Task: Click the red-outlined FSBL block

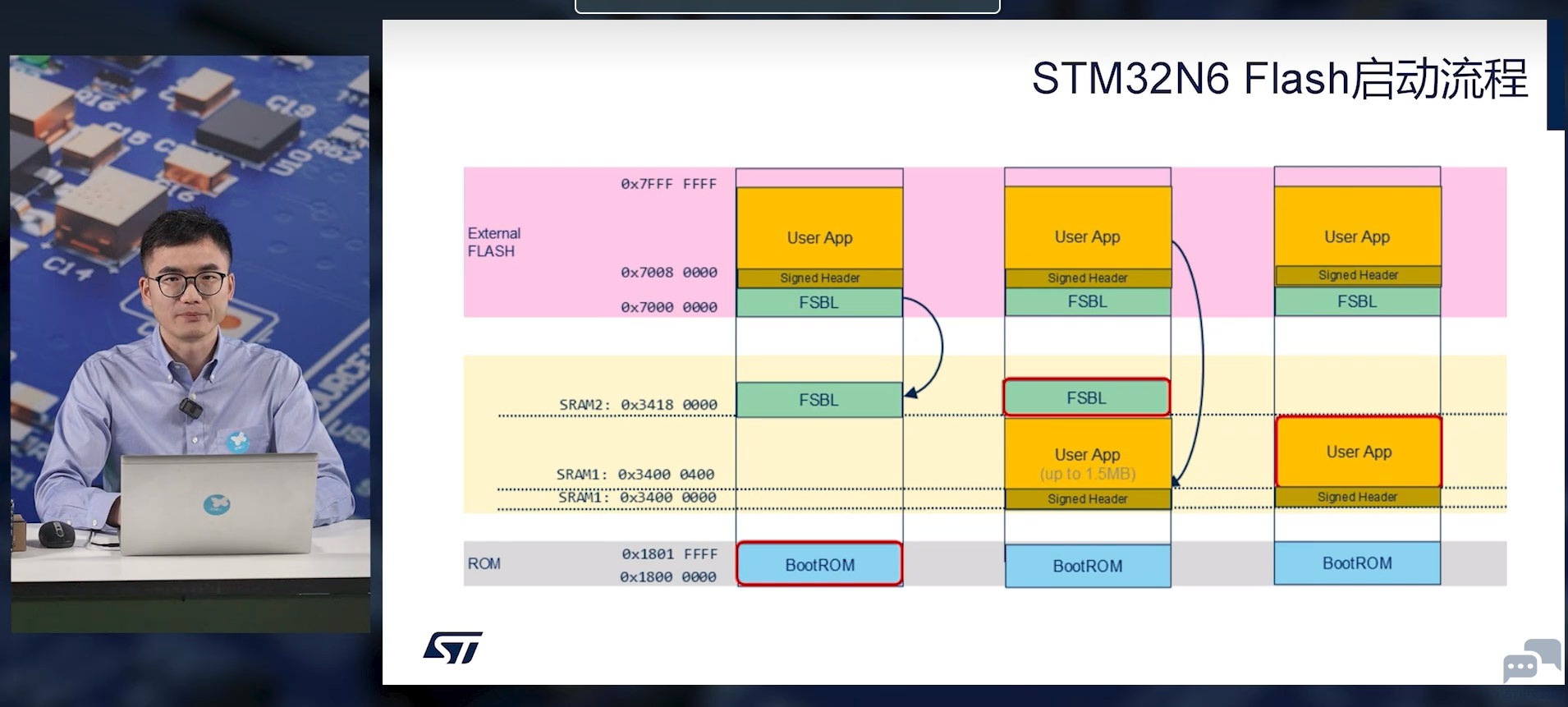Action: [x=1087, y=397]
